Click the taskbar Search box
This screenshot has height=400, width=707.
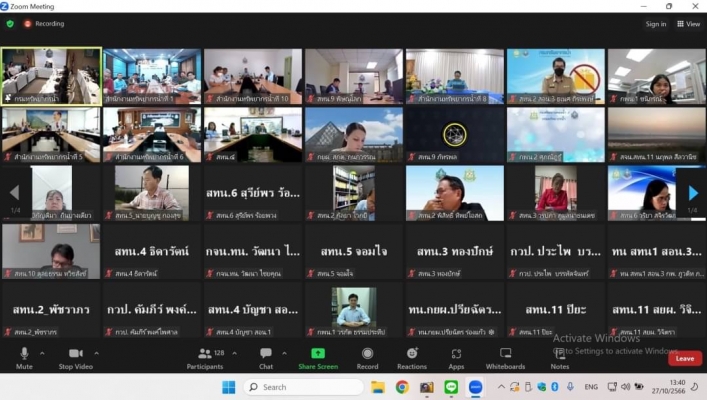[303, 387]
